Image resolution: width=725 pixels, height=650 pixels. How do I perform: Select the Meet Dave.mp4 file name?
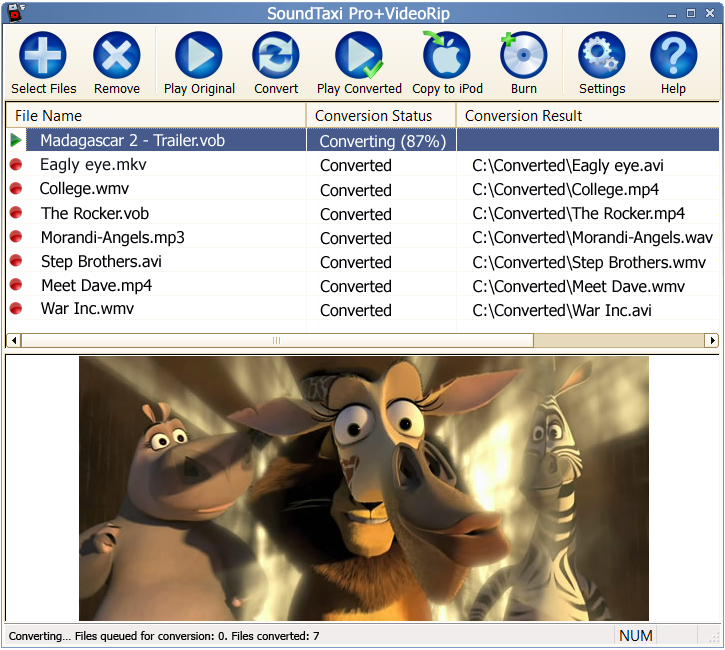point(96,285)
